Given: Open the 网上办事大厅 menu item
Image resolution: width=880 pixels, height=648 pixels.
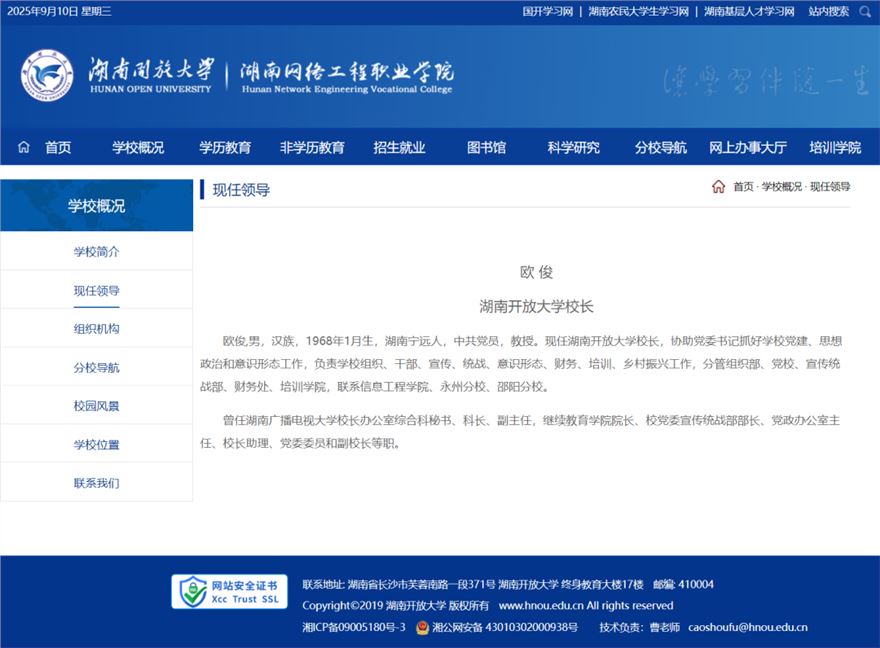Looking at the screenshot, I should click(x=748, y=147).
